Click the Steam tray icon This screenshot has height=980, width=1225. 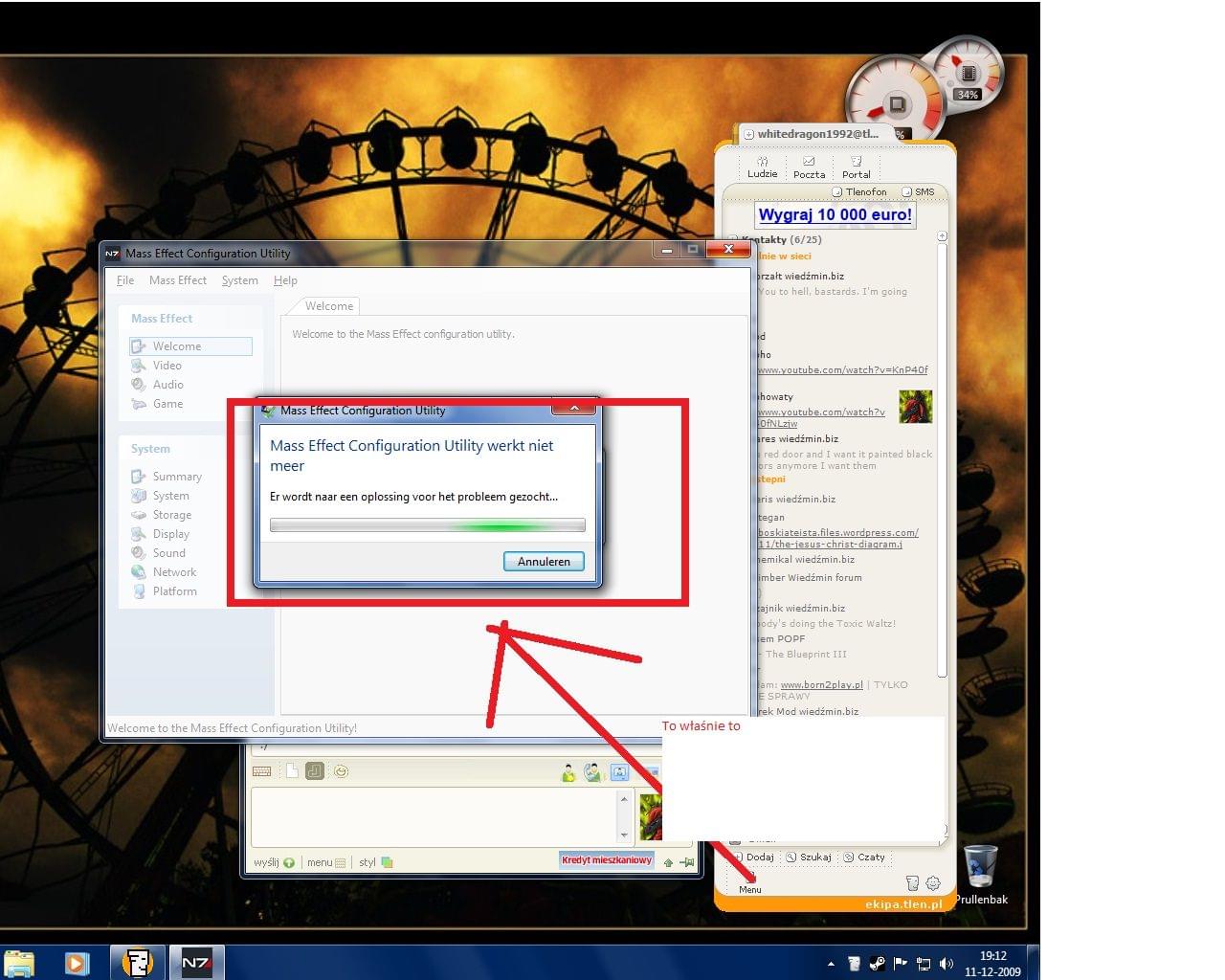coord(877,964)
